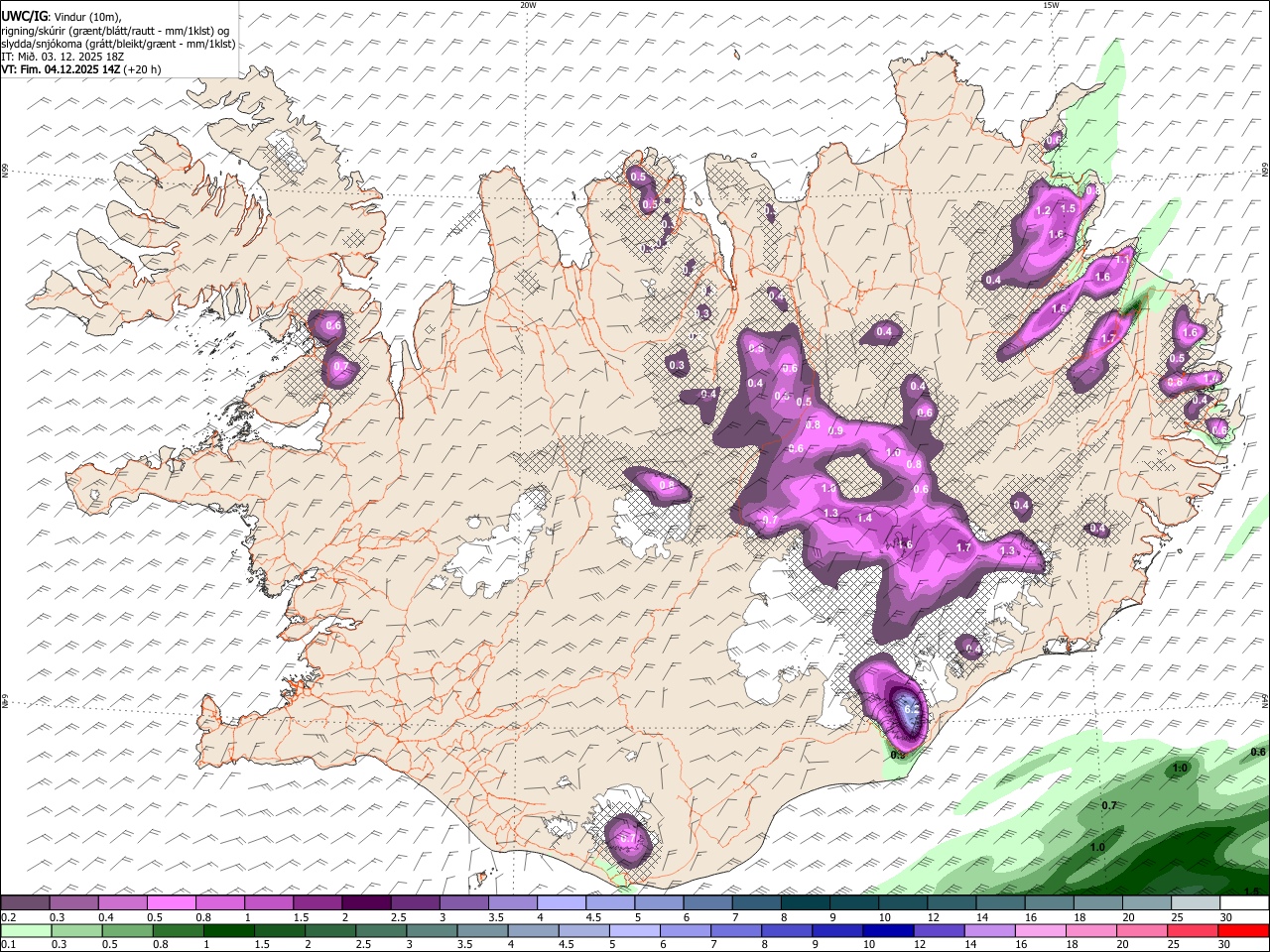The image size is (1270, 952).
Task: Click the light lavender upper swatch between 4 and 4.5
Action: [561, 903]
